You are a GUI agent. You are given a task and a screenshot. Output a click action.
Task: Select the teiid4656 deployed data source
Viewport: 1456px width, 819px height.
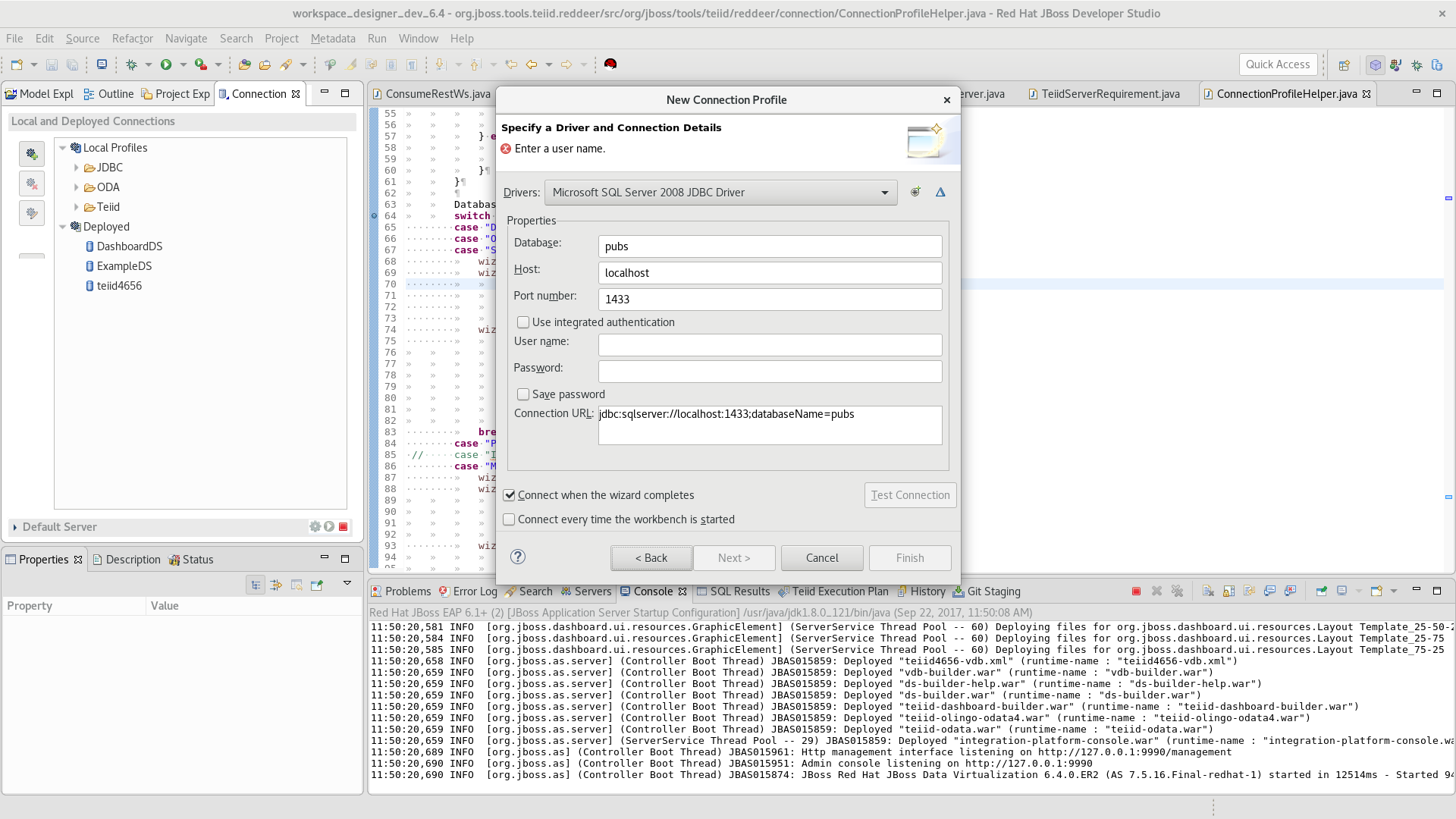(119, 286)
